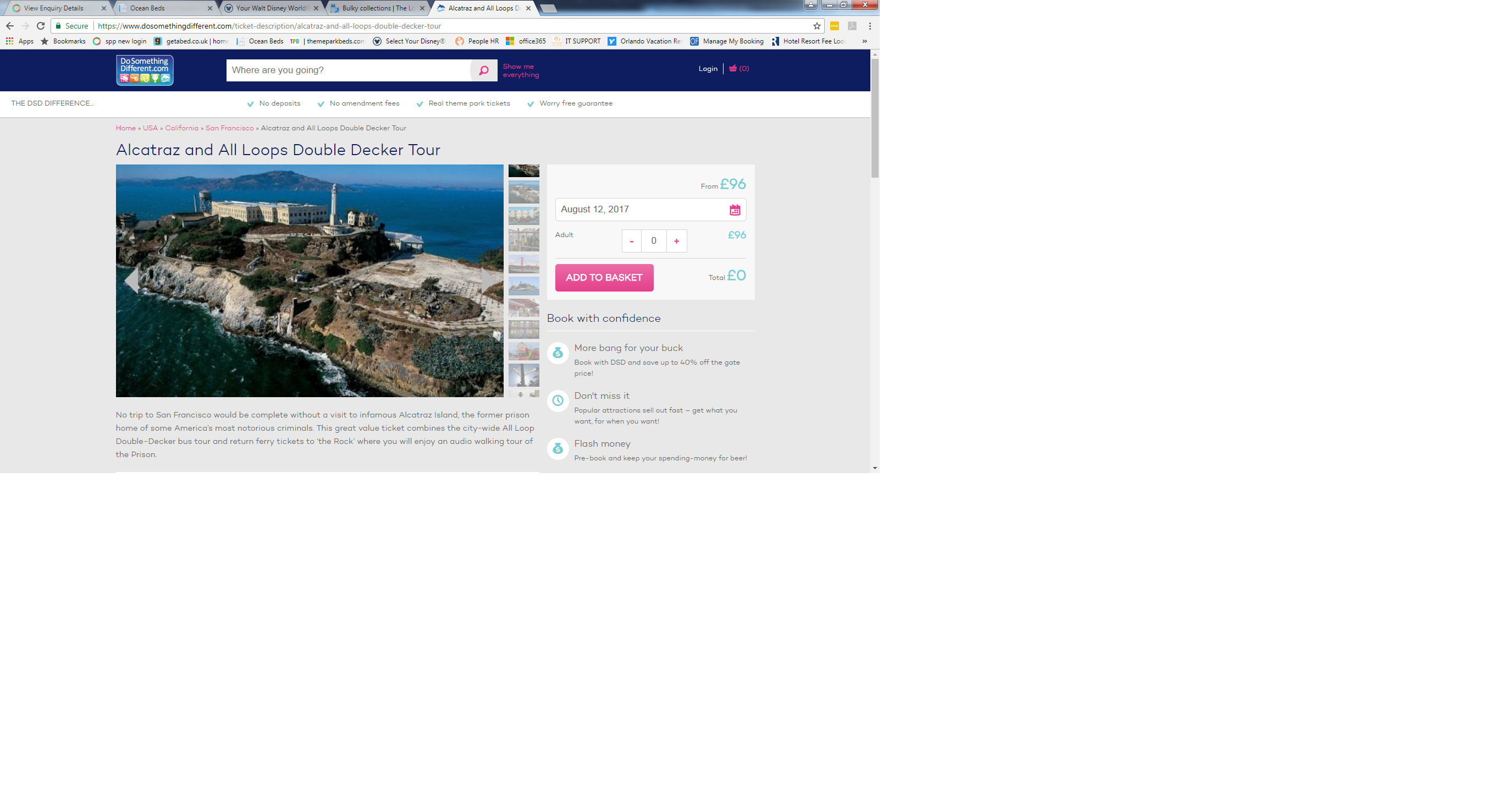
Task: Reload the page with refresh icon
Action: [41, 26]
